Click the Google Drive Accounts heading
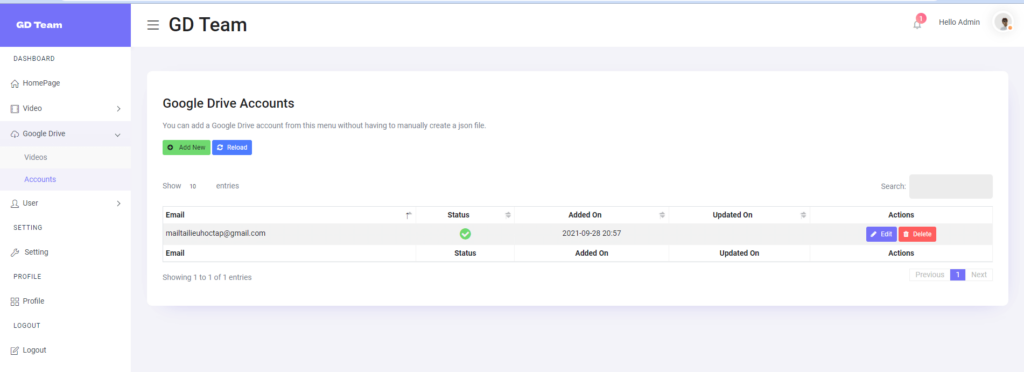This screenshot has height=372, width=1024. click(x=228, y=103)
